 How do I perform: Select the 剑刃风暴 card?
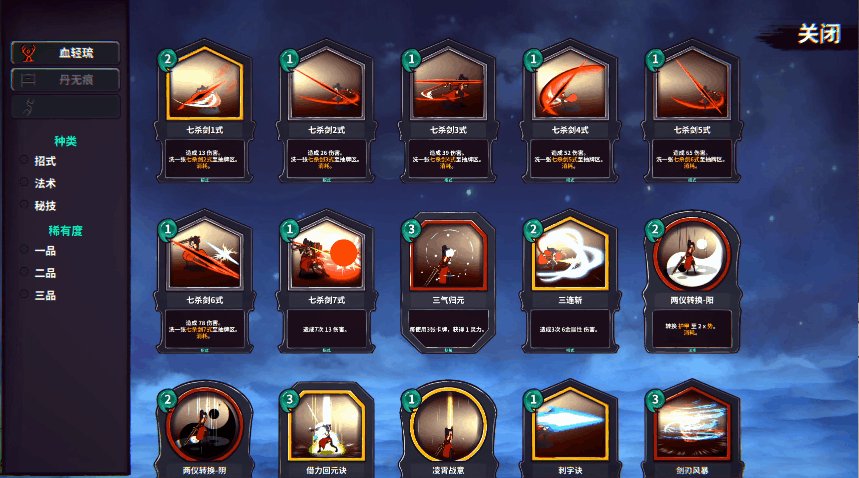[692, 430]
